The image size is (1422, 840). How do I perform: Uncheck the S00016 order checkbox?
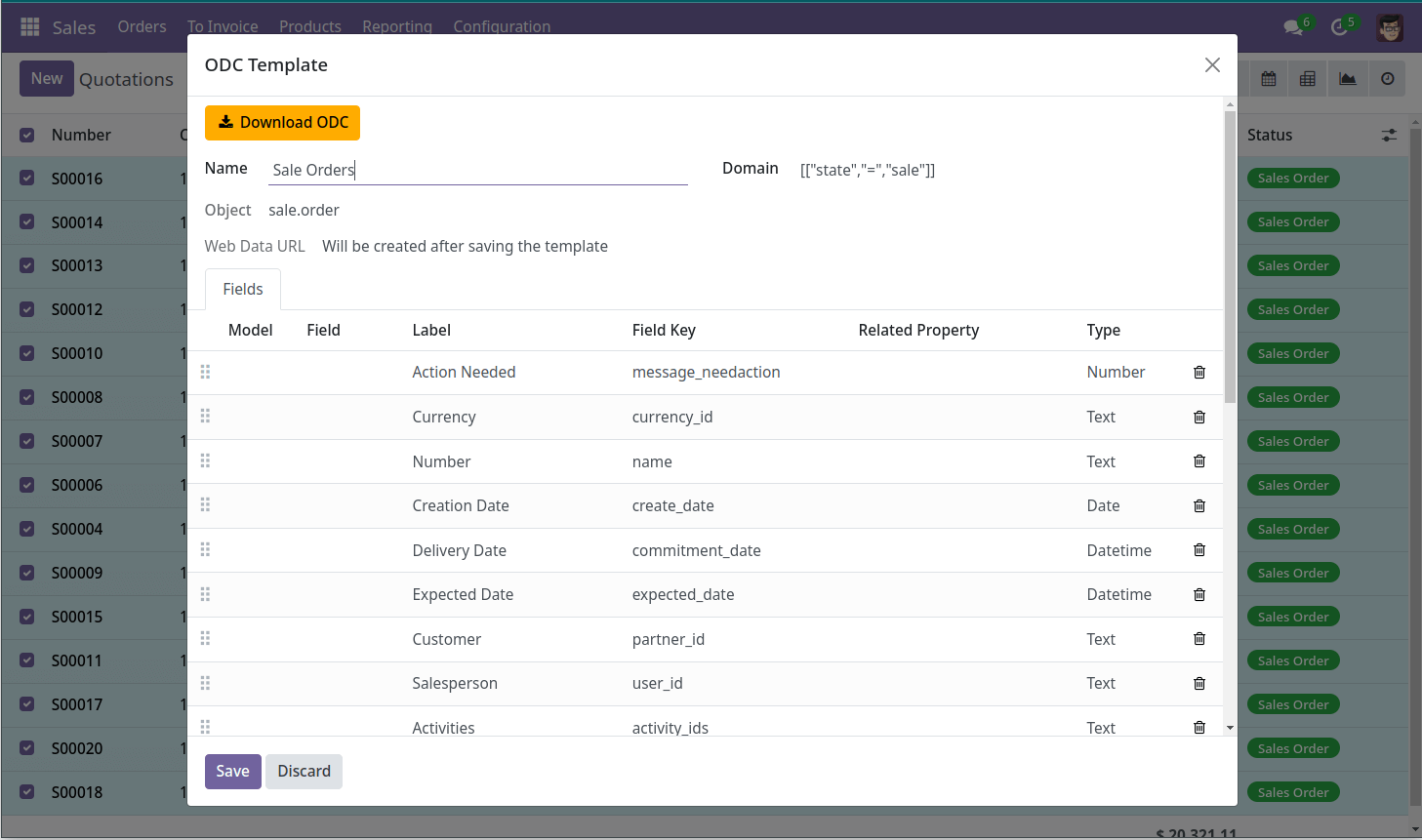coord(27,179)
